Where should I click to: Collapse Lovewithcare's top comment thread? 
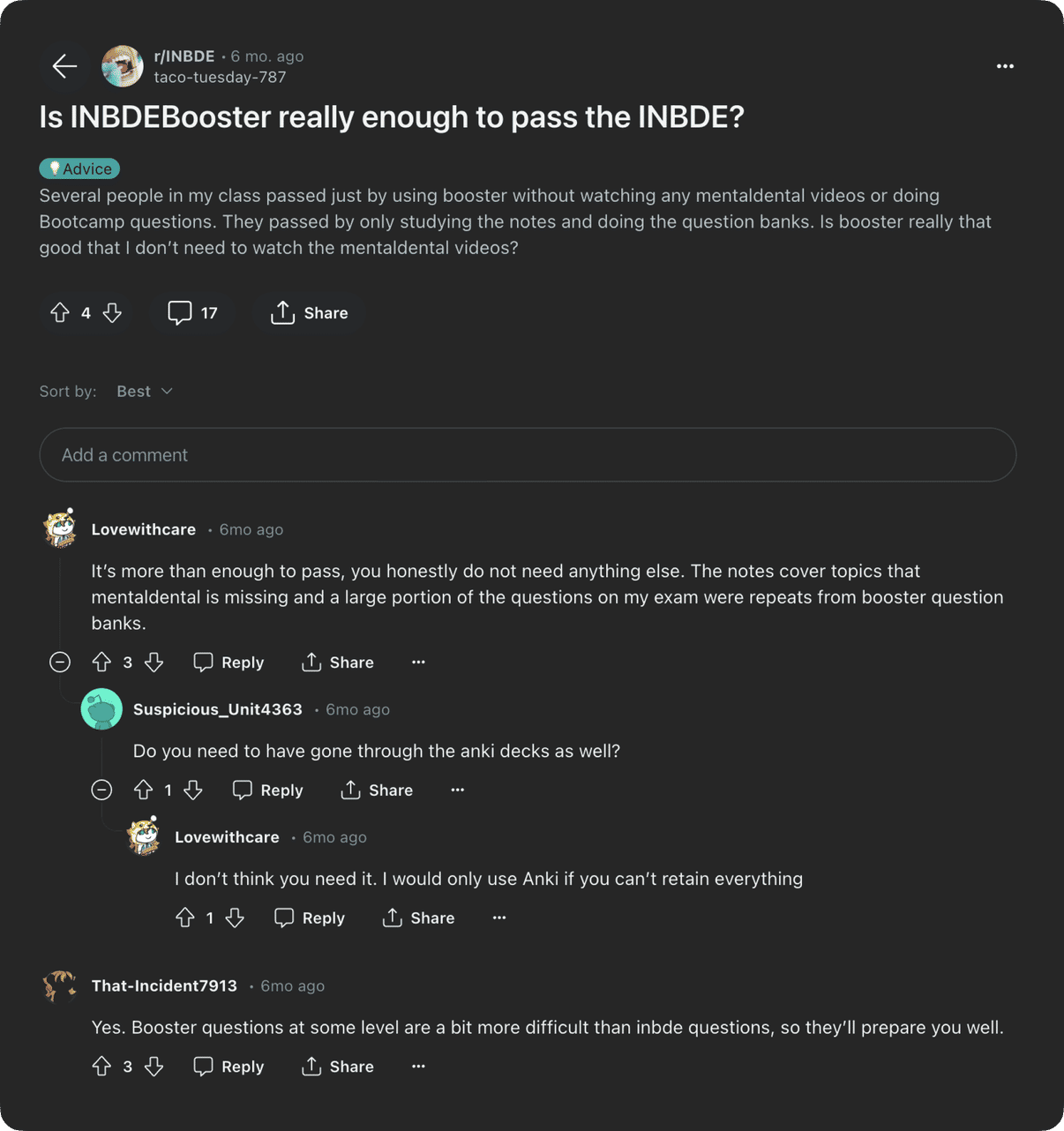(60, 662)
